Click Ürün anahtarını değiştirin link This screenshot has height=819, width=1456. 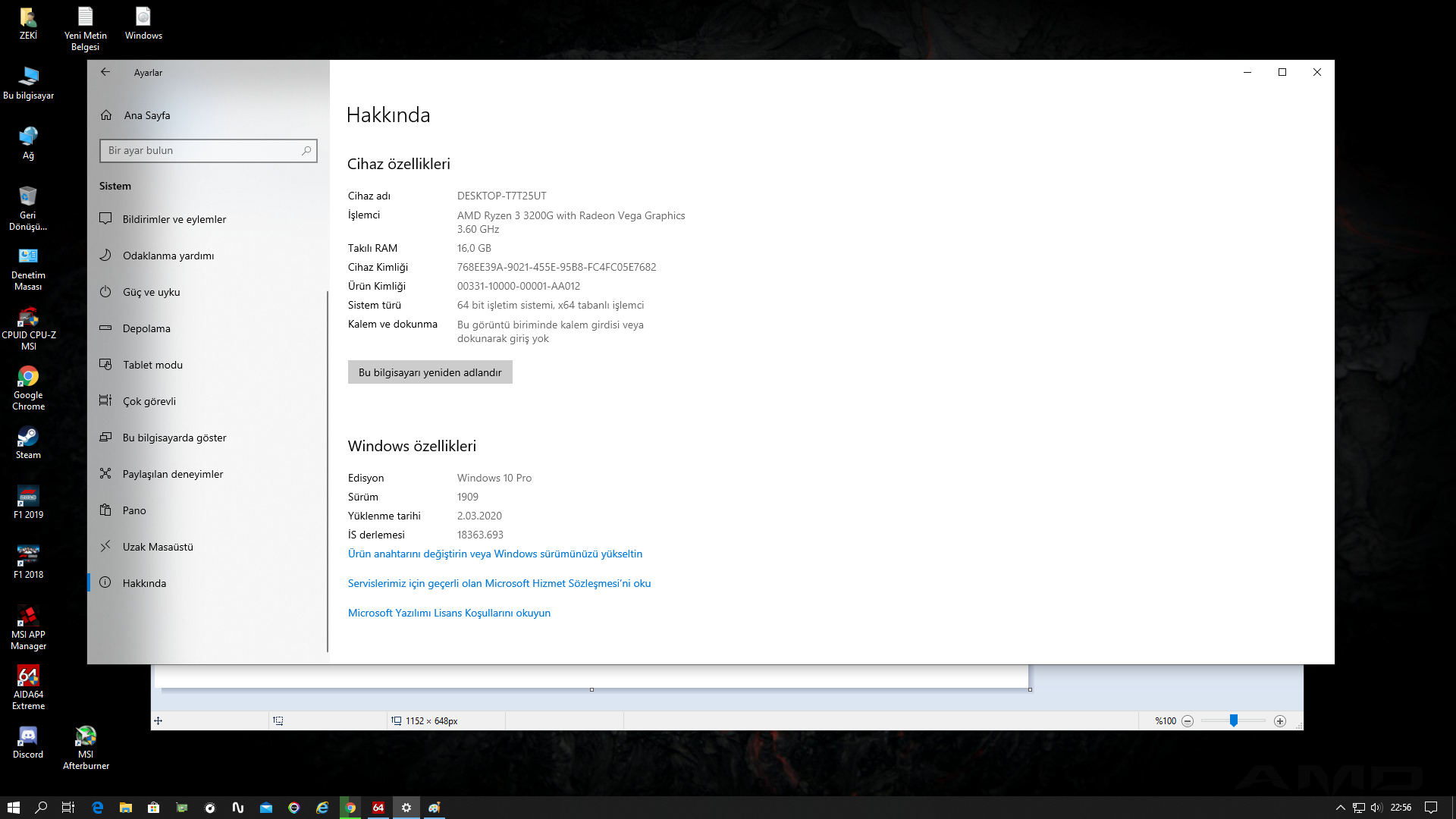(494, 554)
